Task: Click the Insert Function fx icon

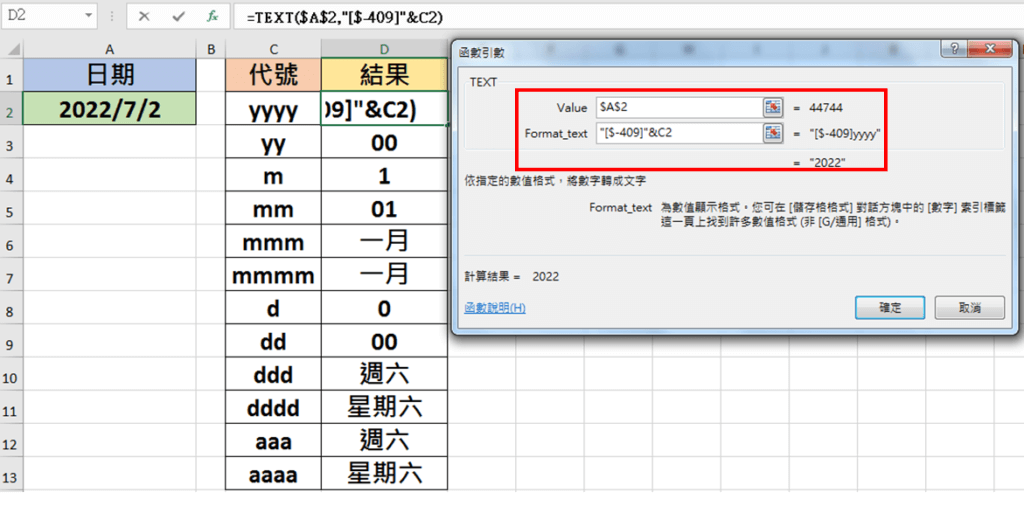Action: click(x=211, y=17)
